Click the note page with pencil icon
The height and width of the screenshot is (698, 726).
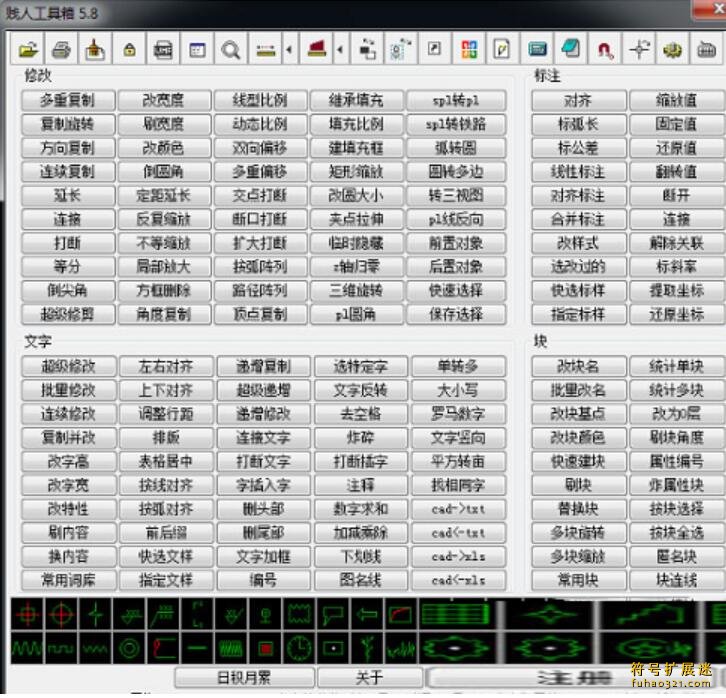click(x=502, y=49)
